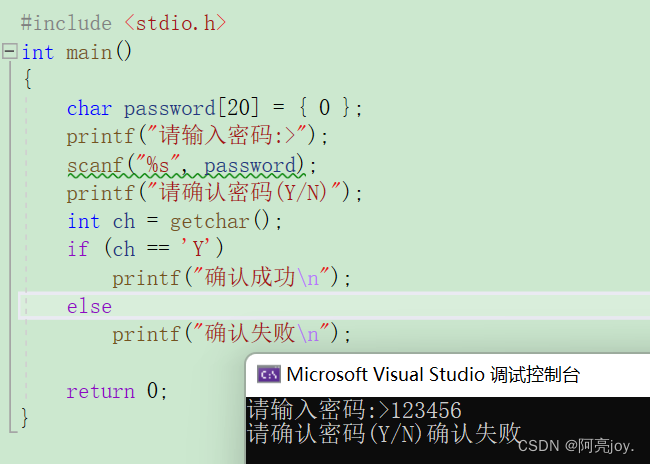Screen dimensions: 650x464
Task: Click the 'int main()' declaration
Action: [x=77, y=52]
